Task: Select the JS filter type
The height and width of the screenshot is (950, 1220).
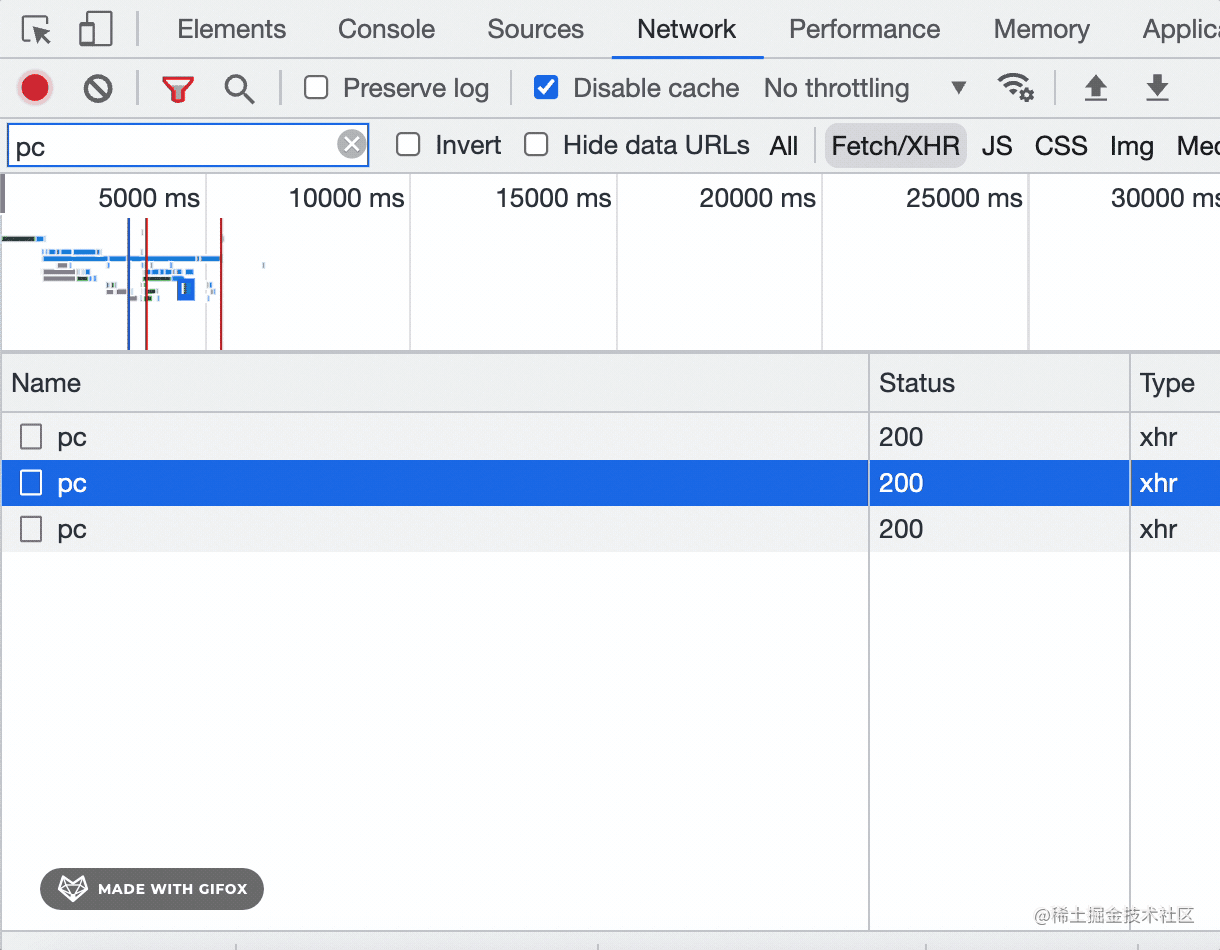Action: (x=996, y=146)
